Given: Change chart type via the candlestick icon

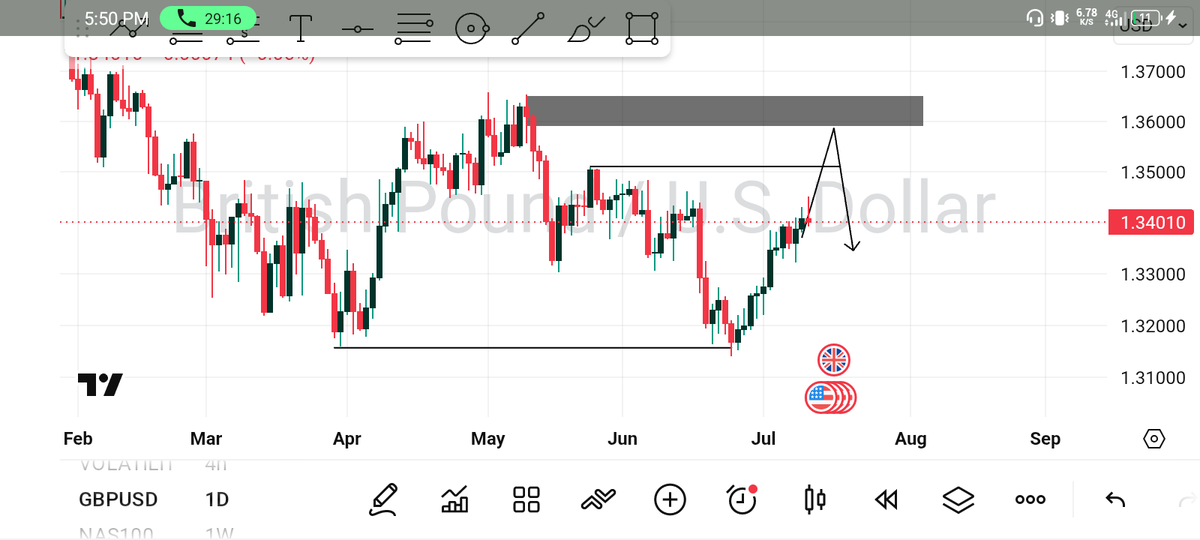Looking at the screenshot, I should (x=815, y=499).
